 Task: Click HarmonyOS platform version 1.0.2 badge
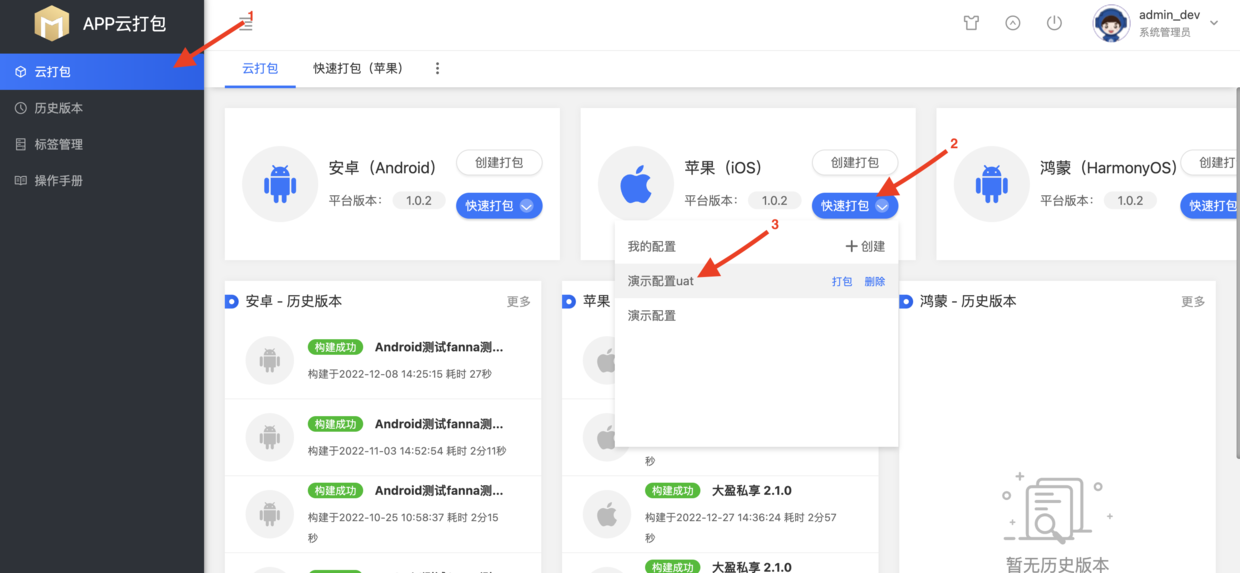(x=1130, y=201)
